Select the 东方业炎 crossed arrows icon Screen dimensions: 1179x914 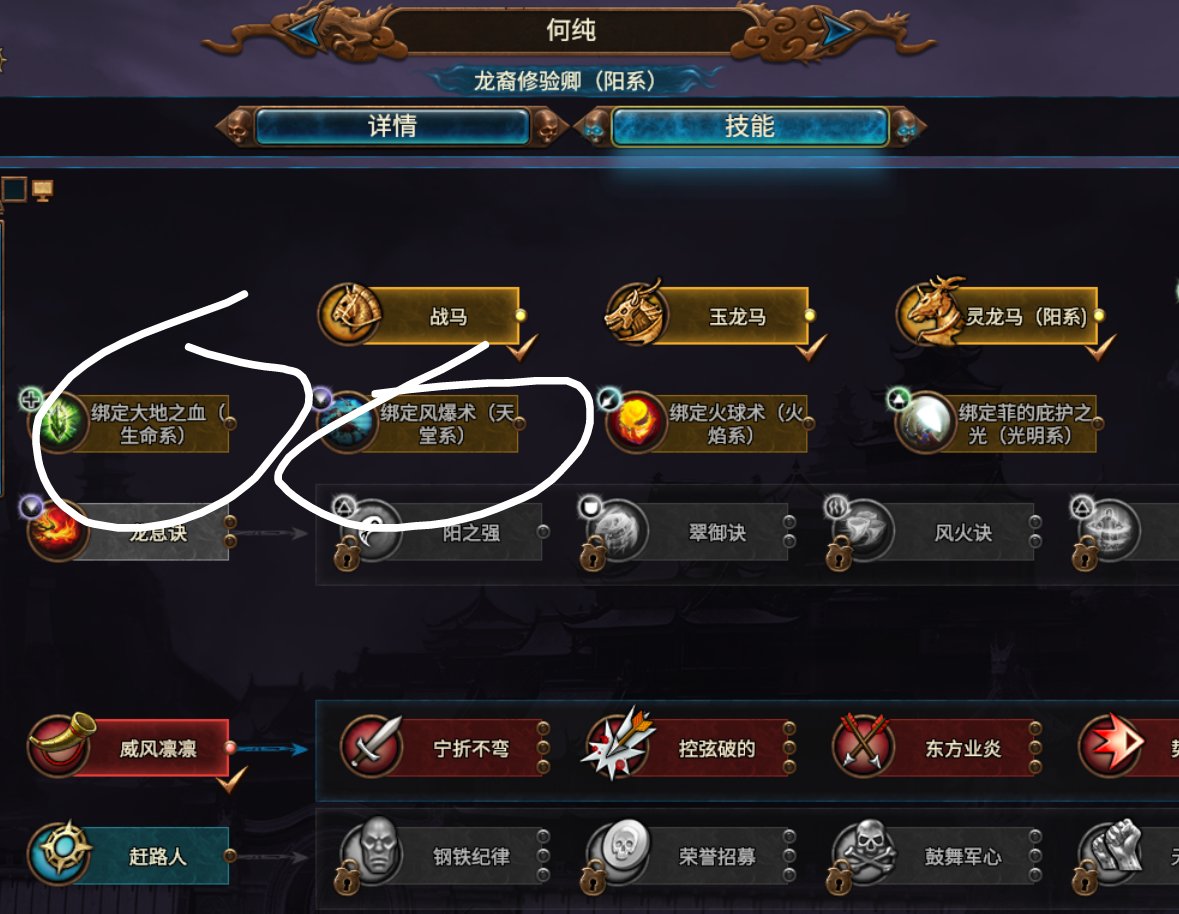coord(863,744)
